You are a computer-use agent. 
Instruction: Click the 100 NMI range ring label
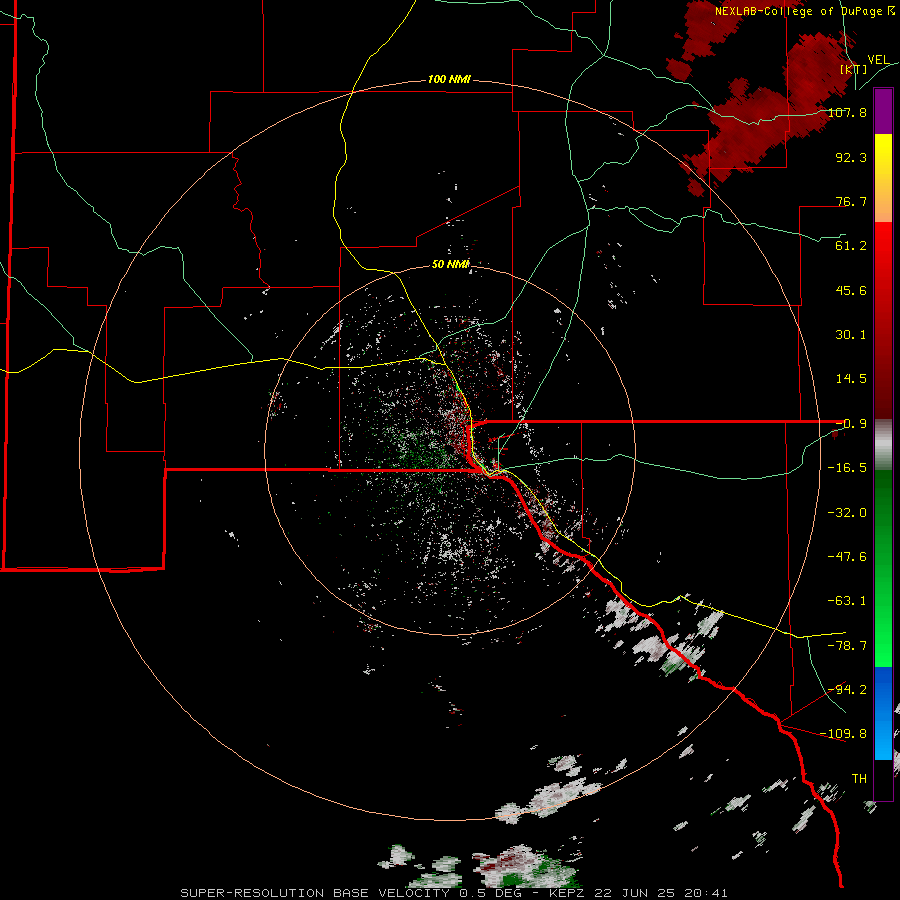449,79
